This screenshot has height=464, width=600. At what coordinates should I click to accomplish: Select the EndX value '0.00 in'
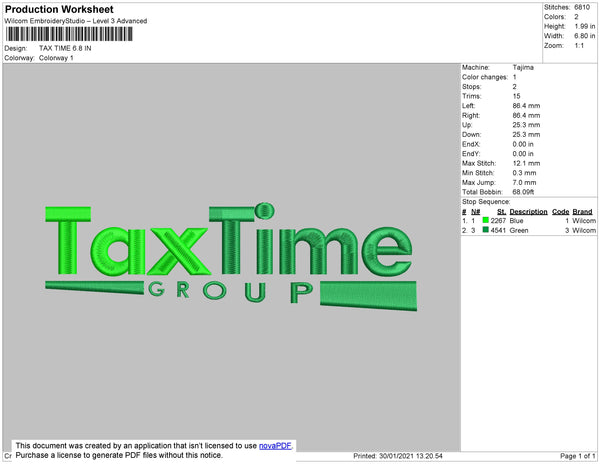click(523, 144)
